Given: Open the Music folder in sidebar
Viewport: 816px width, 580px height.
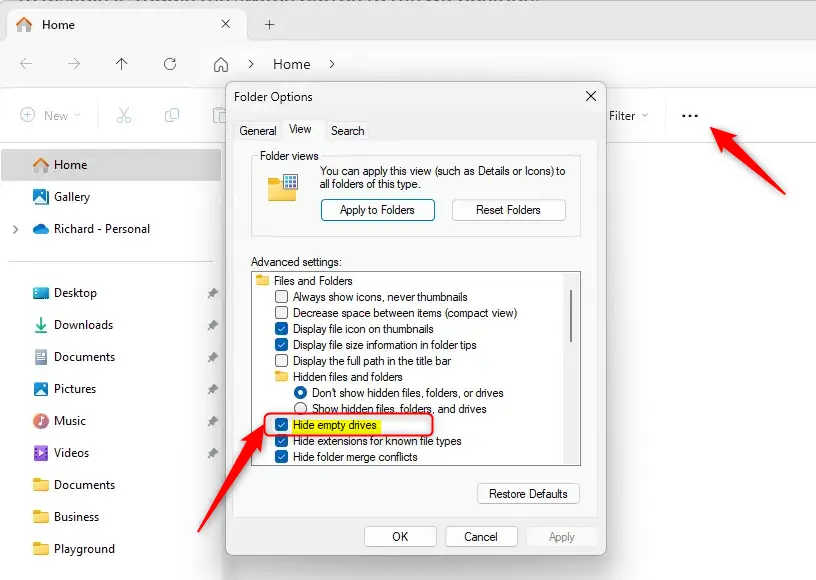Looking at the screenshot, I should (x=70, y=421).
